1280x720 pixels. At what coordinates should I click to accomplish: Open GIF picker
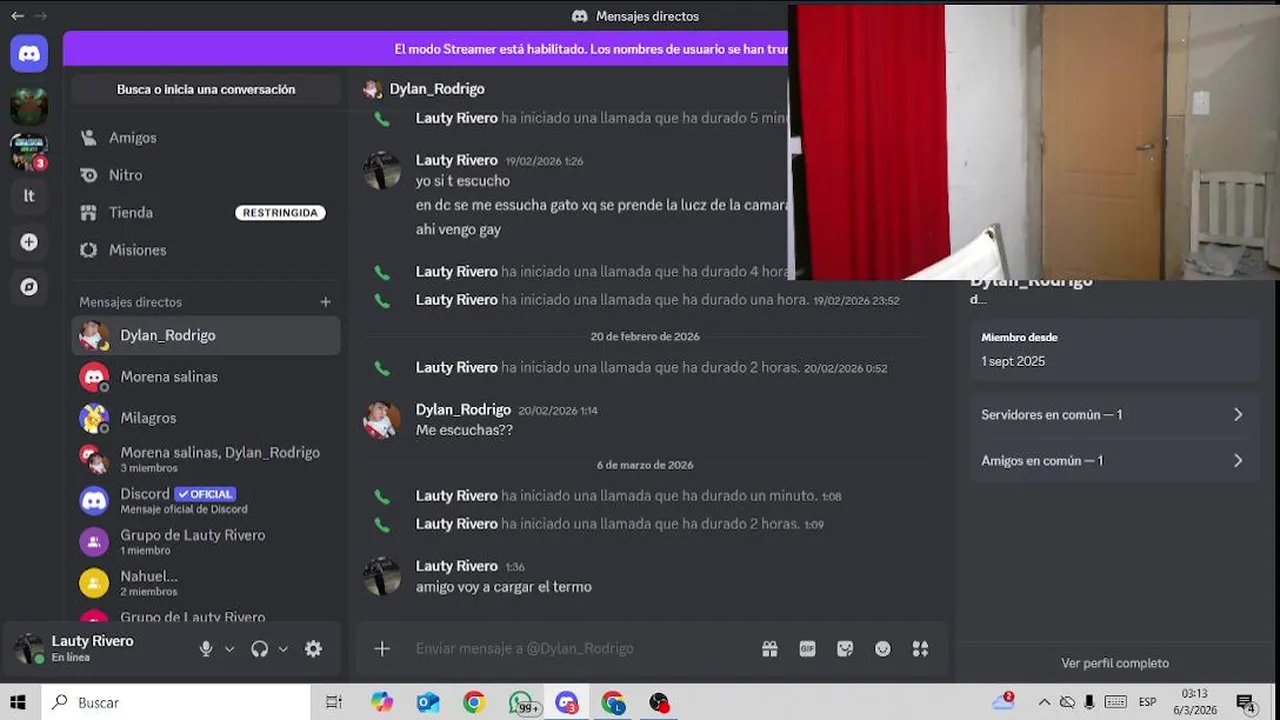tap(807, 649)
